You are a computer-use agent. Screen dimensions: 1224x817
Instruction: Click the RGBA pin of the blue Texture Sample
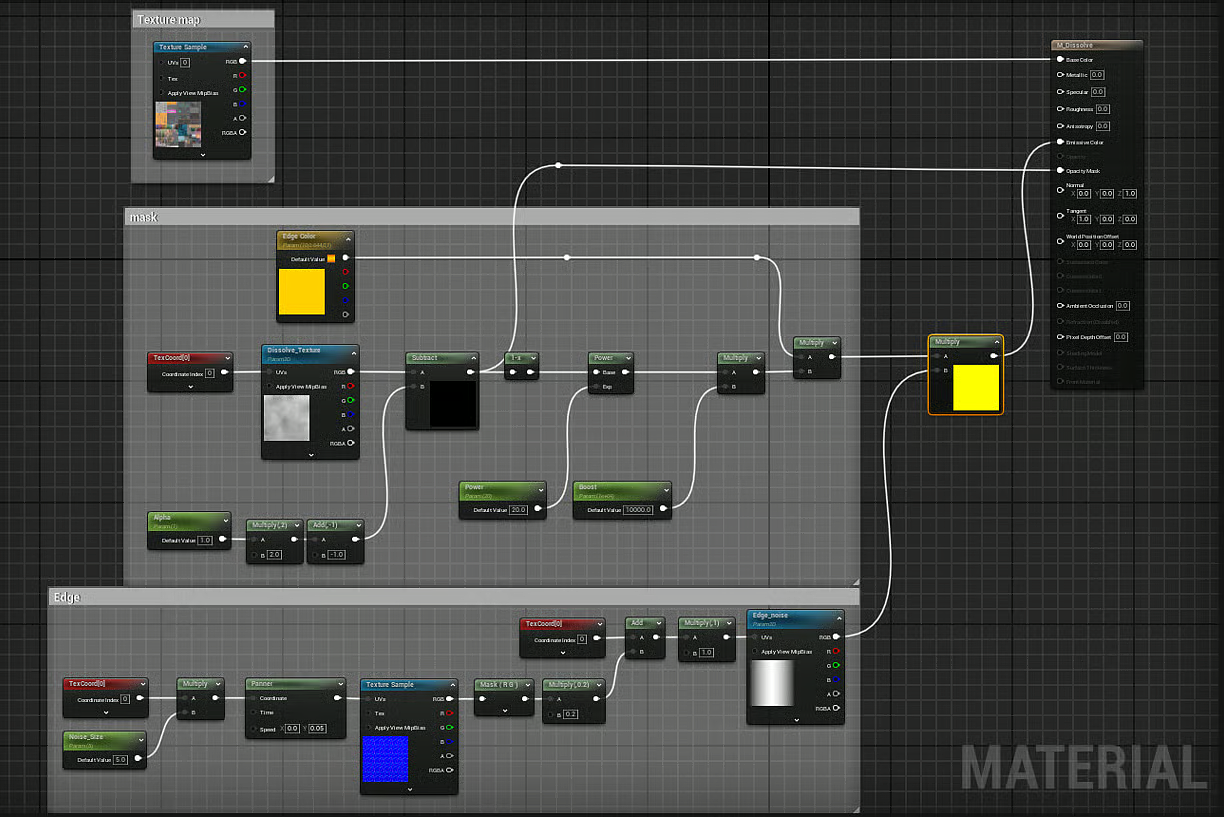pyautogui.click(x=448, y=770)
